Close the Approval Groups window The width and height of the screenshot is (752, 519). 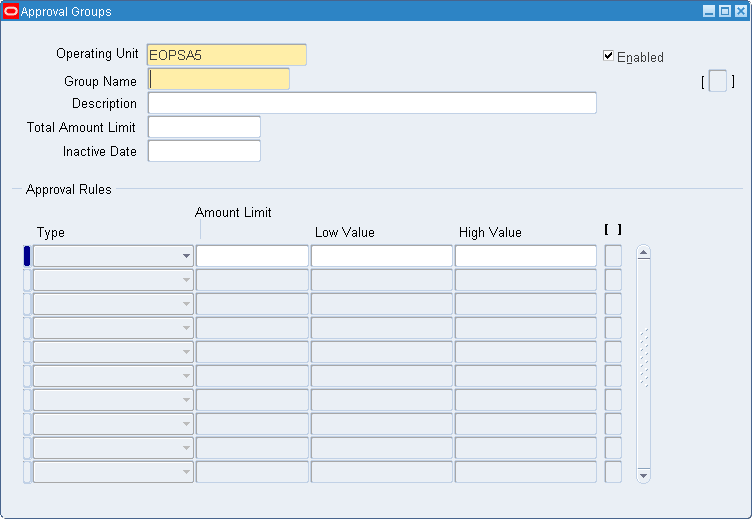tap(741, 11)
